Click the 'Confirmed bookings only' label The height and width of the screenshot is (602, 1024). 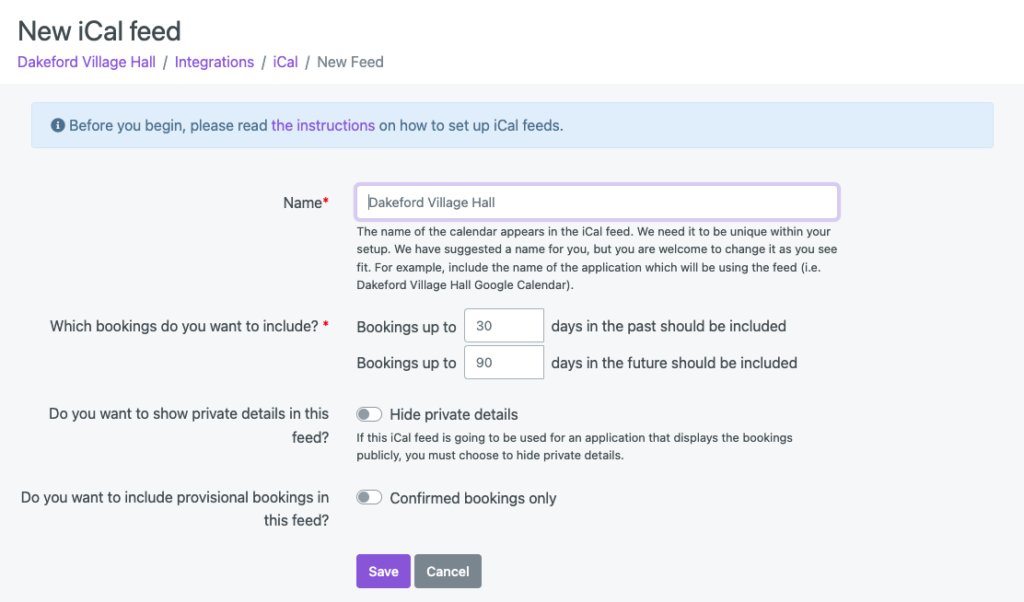coord(473,498)
